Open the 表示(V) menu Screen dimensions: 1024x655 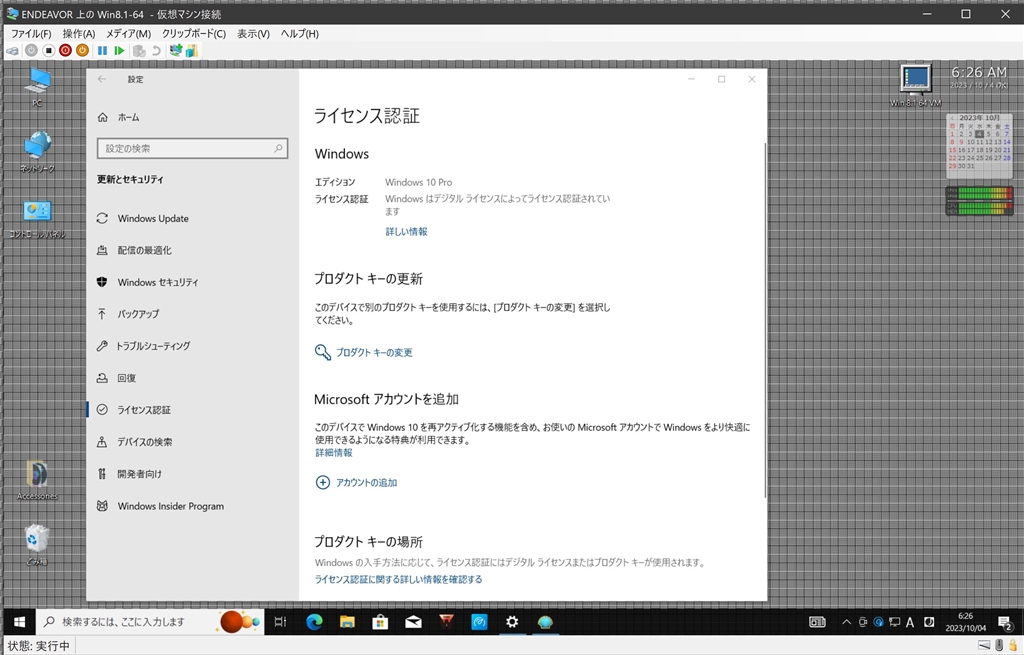253,33
